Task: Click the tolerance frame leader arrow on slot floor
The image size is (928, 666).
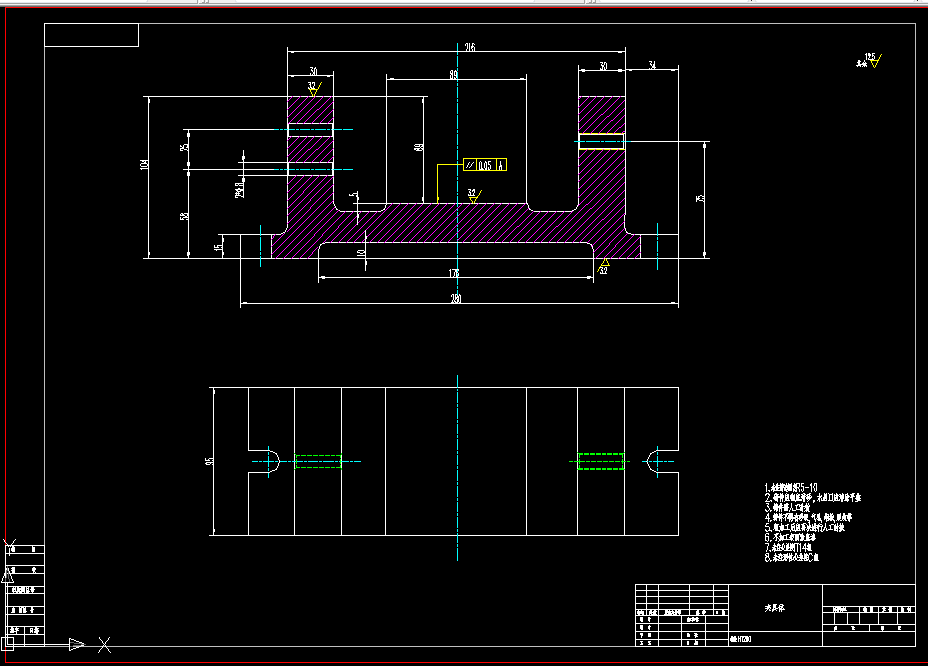Action: click(437, 198)
